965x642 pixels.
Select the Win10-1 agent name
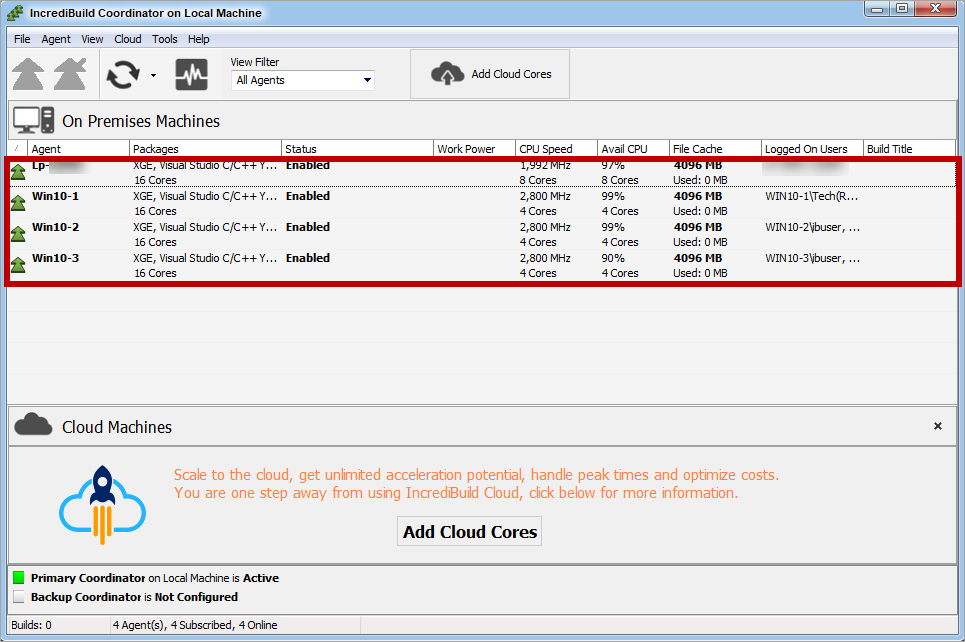(55, 196)
